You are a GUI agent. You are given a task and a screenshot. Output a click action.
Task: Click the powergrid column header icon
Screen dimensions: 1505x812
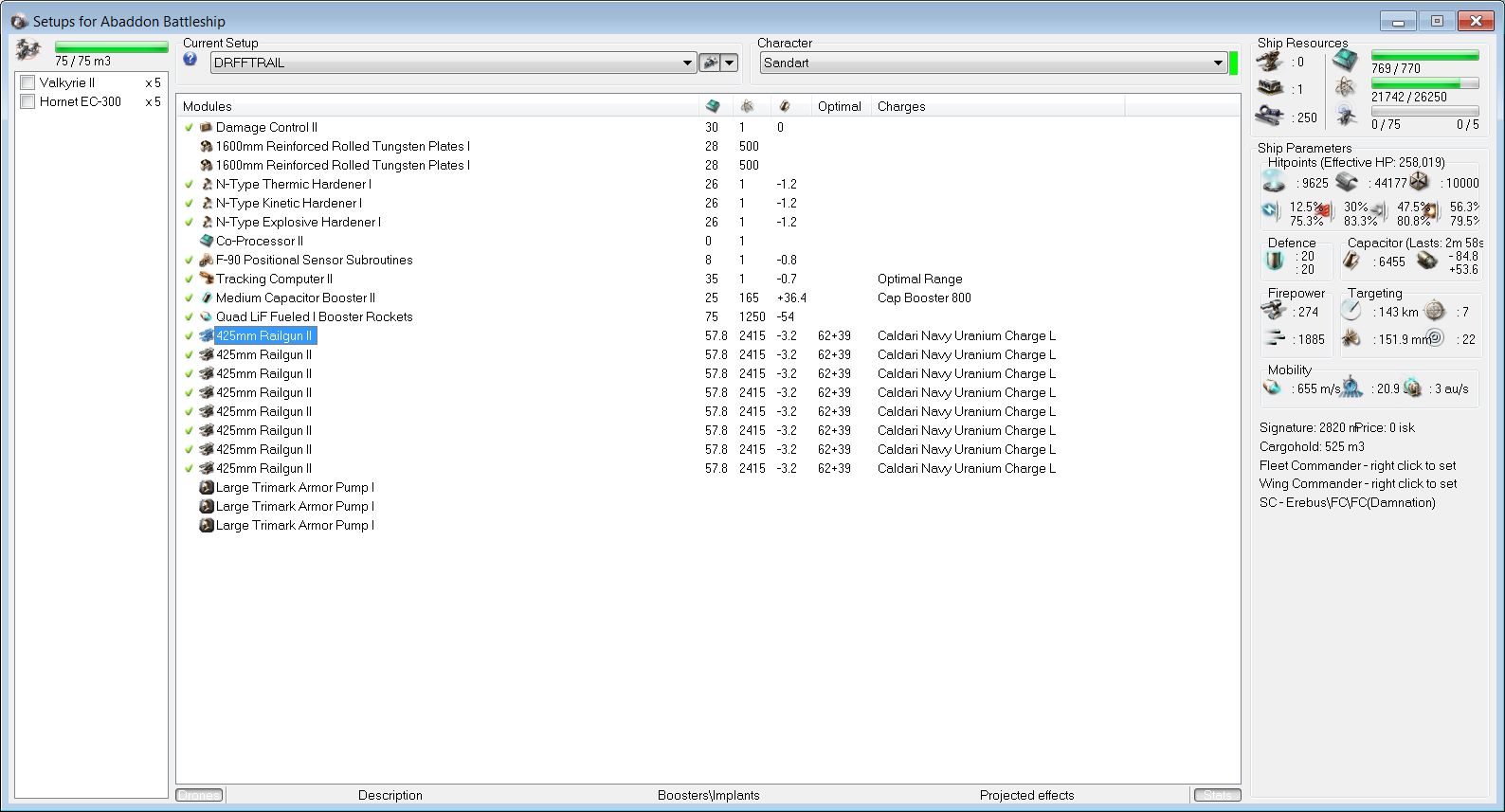point(748,106)
